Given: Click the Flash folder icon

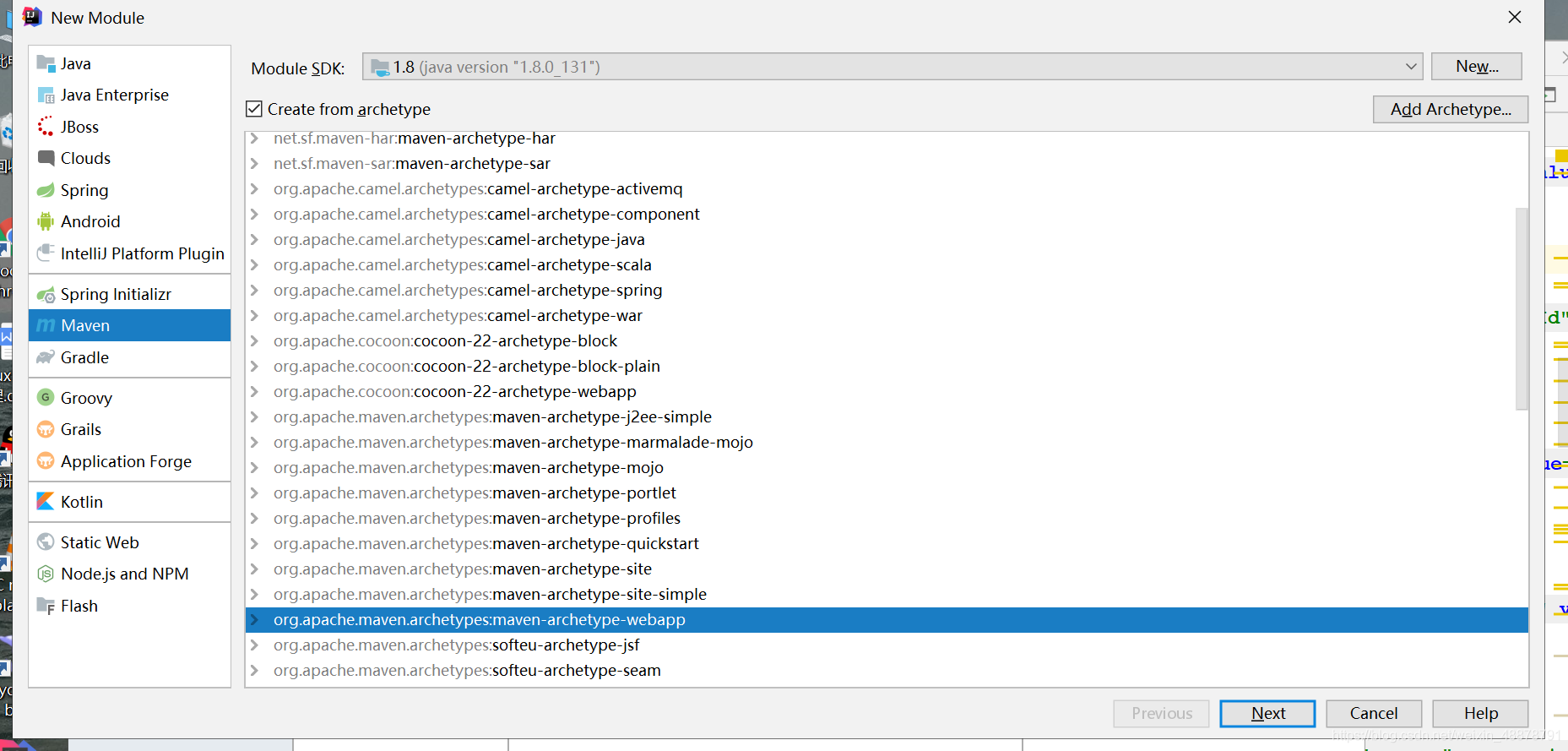Looking at the screenshot, I should tap(46, 606).
